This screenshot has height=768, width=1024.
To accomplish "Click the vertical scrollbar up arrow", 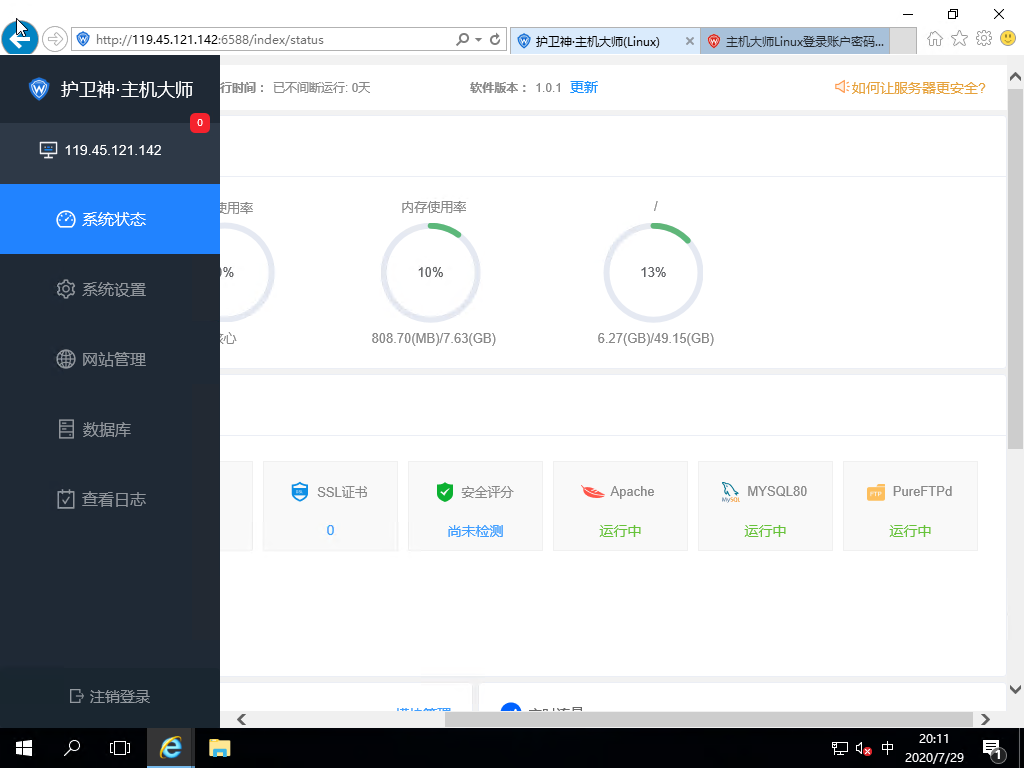I will (1015, 76).
